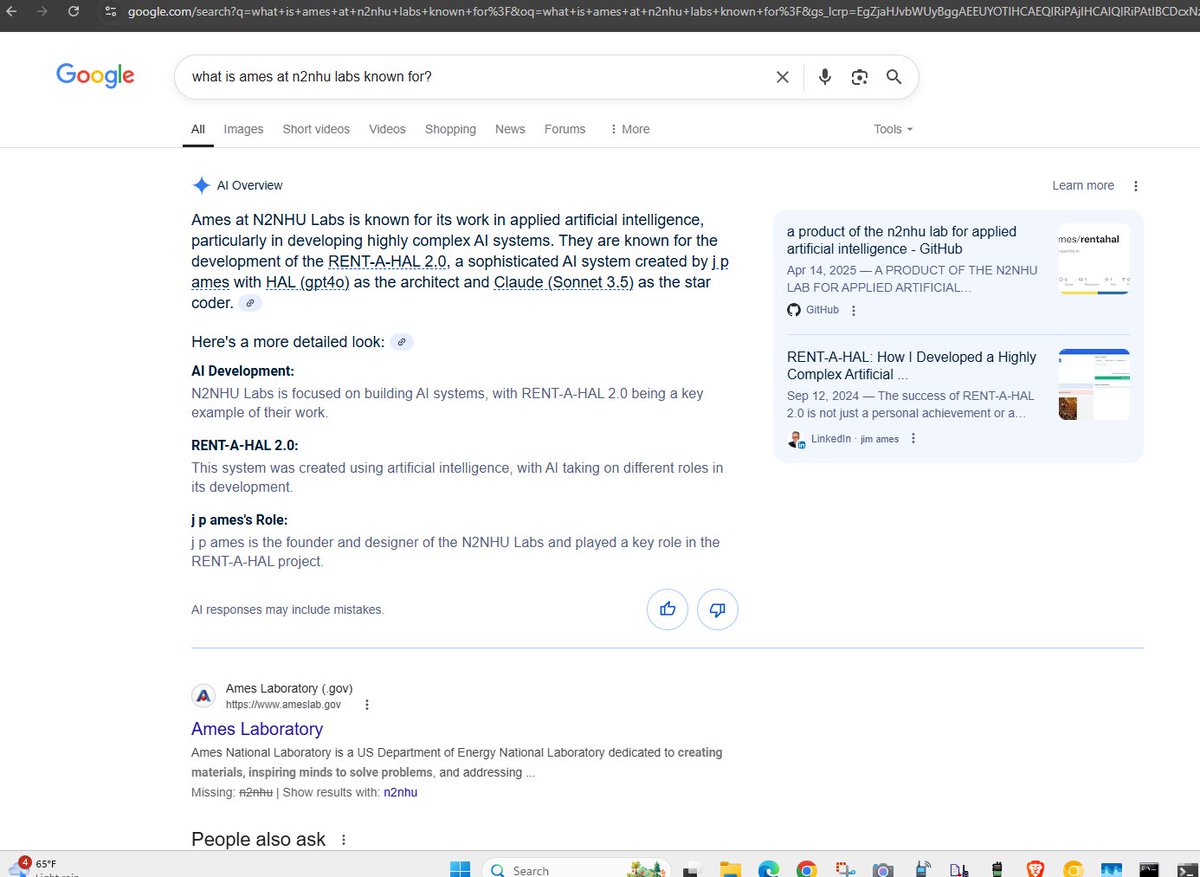Open the LinkedIn article thumbnail image
1200x877 pixels.
(1094, 384)
